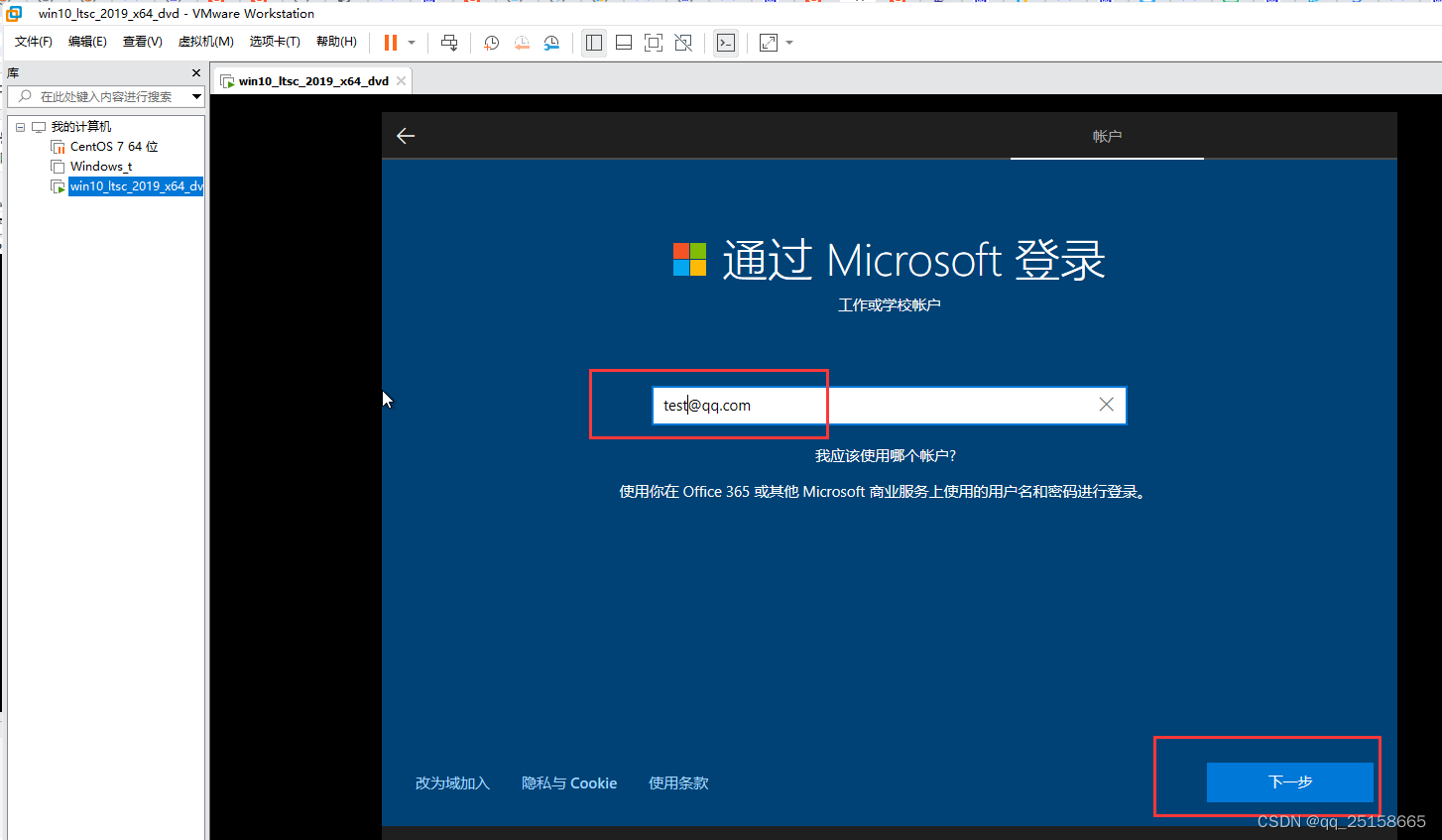Click the stretch guest display icon
1442x840 pixels.
[x=769, y=43]
